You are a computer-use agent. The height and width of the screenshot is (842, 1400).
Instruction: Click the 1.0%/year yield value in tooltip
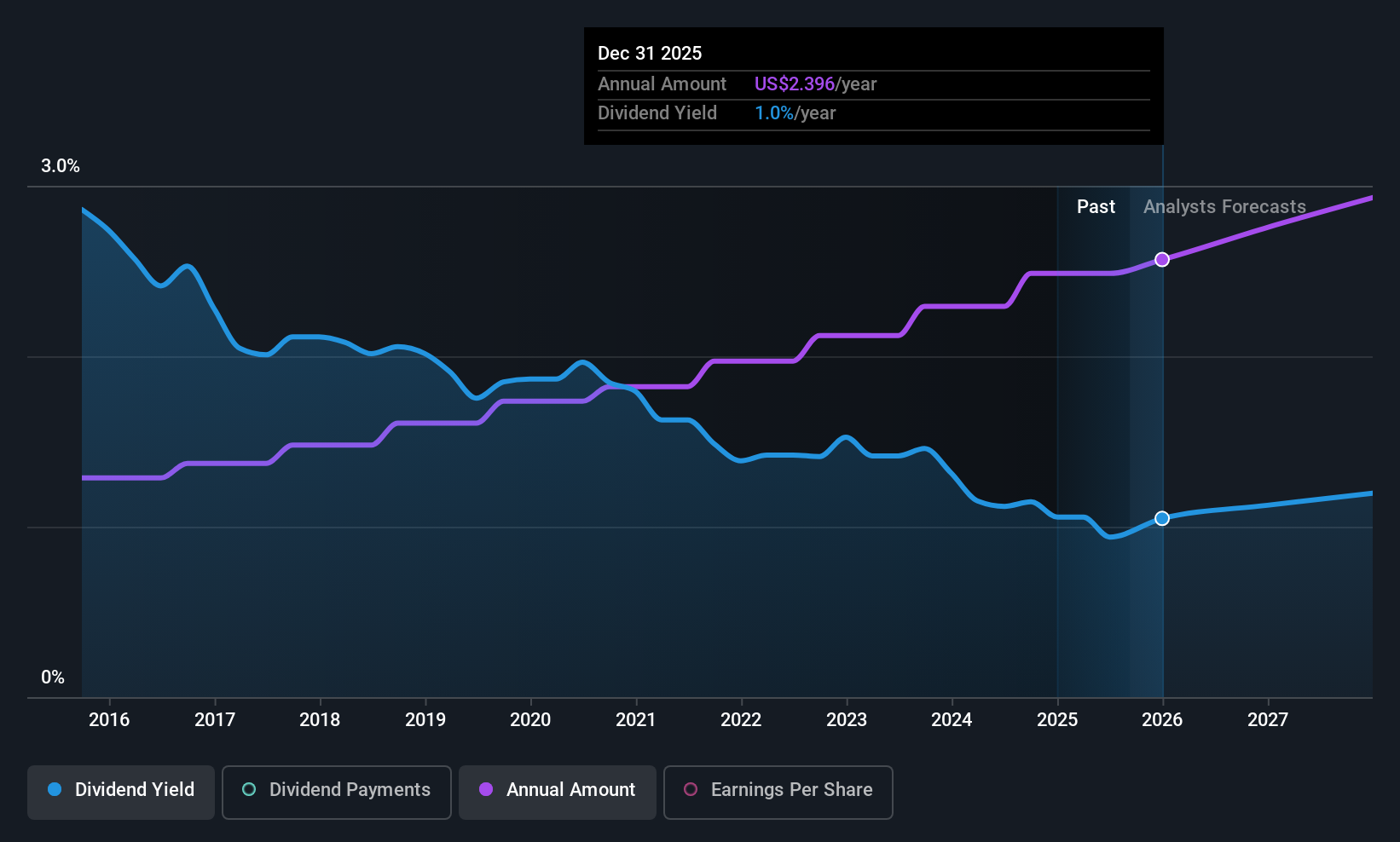795,112
